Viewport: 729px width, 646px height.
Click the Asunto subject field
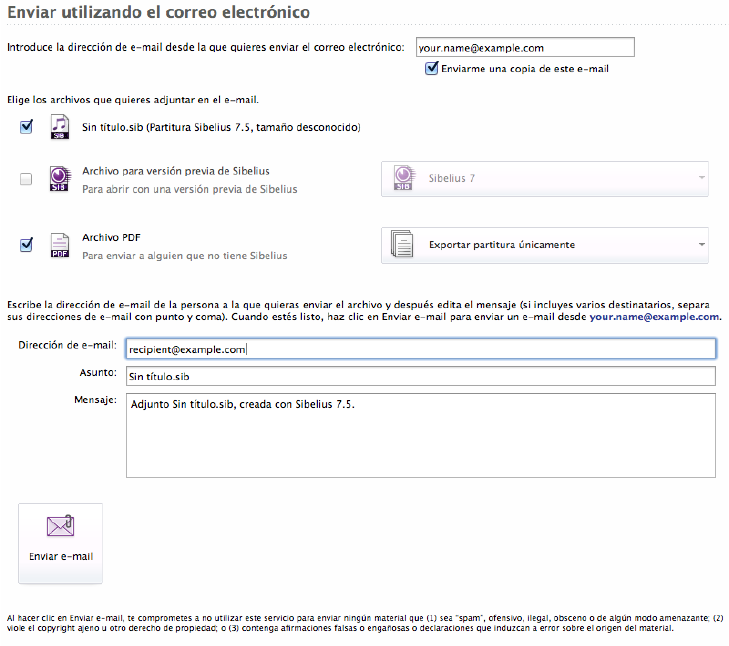[x=420, y=376]
